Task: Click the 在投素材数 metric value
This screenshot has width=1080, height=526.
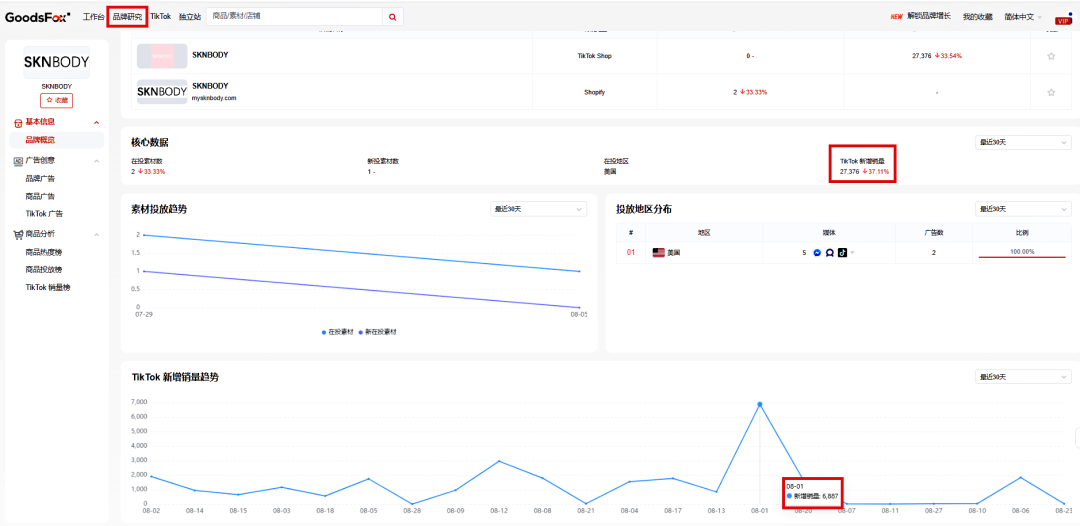Action: tap(148, 171)
